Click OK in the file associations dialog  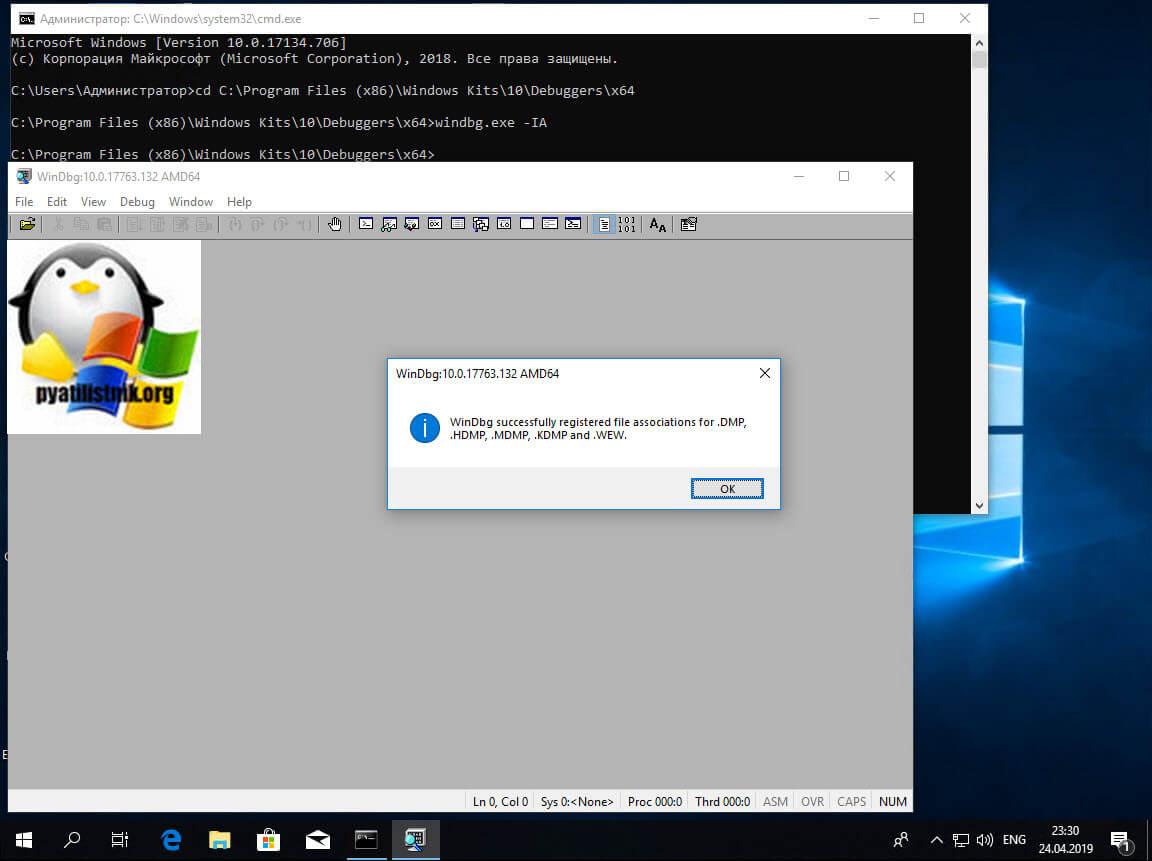pos(727,489)
